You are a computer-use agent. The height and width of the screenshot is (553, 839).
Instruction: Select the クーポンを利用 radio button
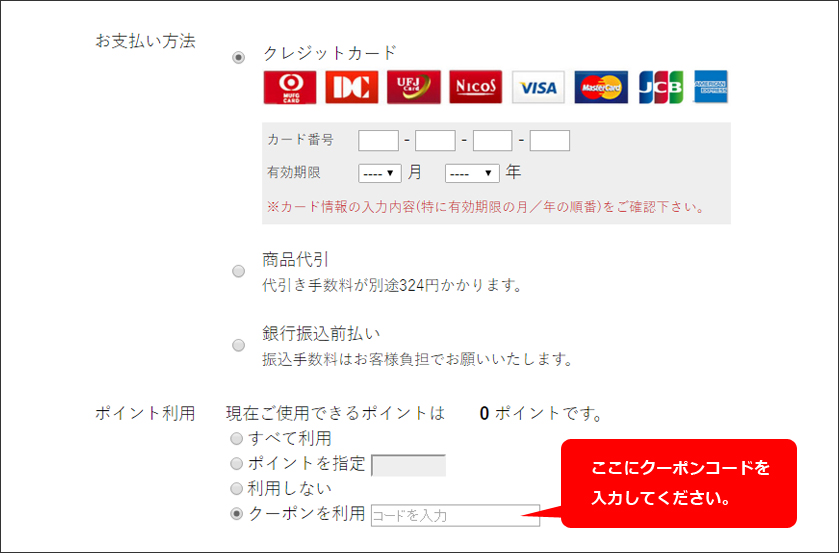click(236, 514)
